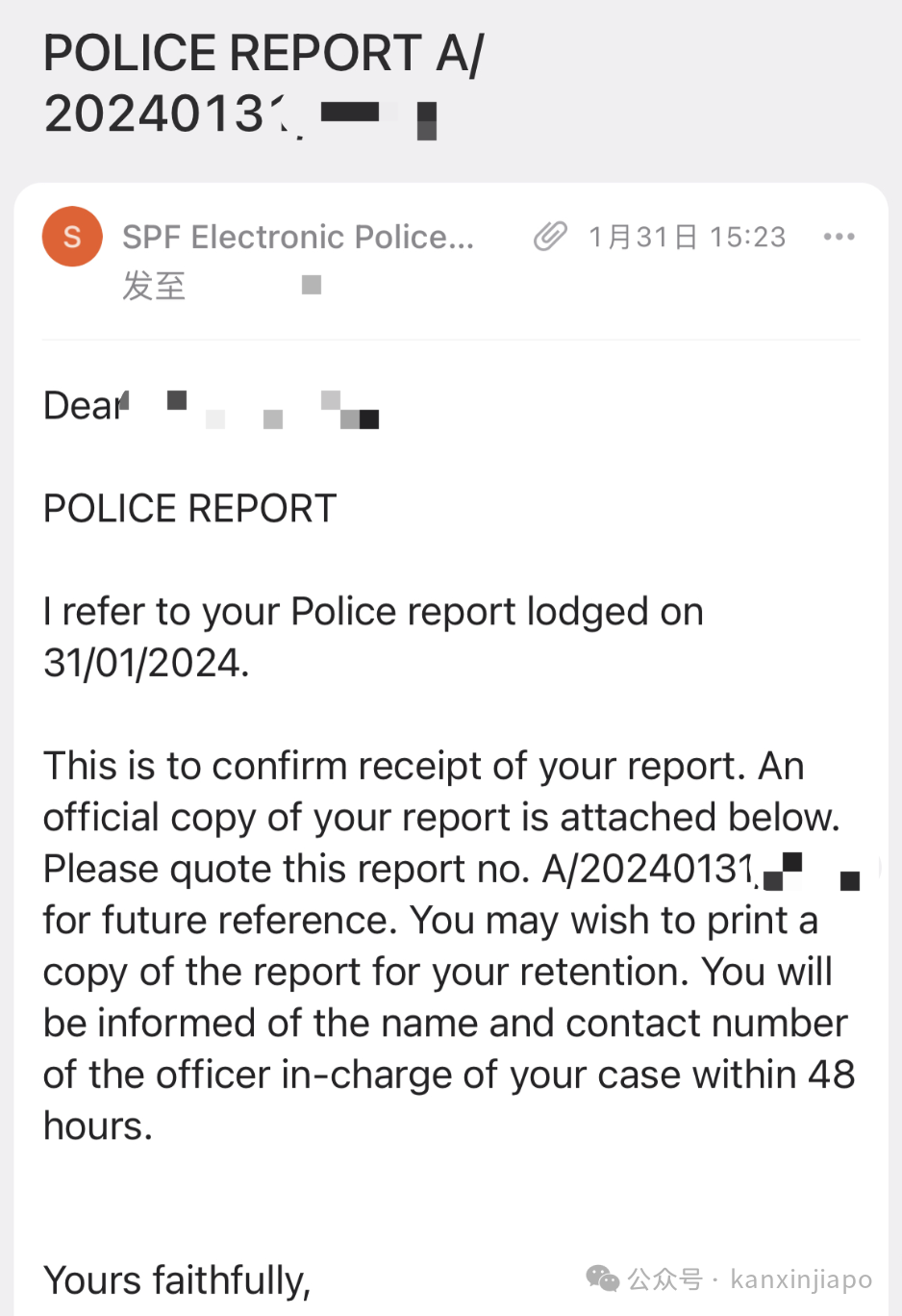Open the paperclip attachment icon
The width and height of the screenshot is (902, 1316).
pyautogui.click(x=550, y=236)
